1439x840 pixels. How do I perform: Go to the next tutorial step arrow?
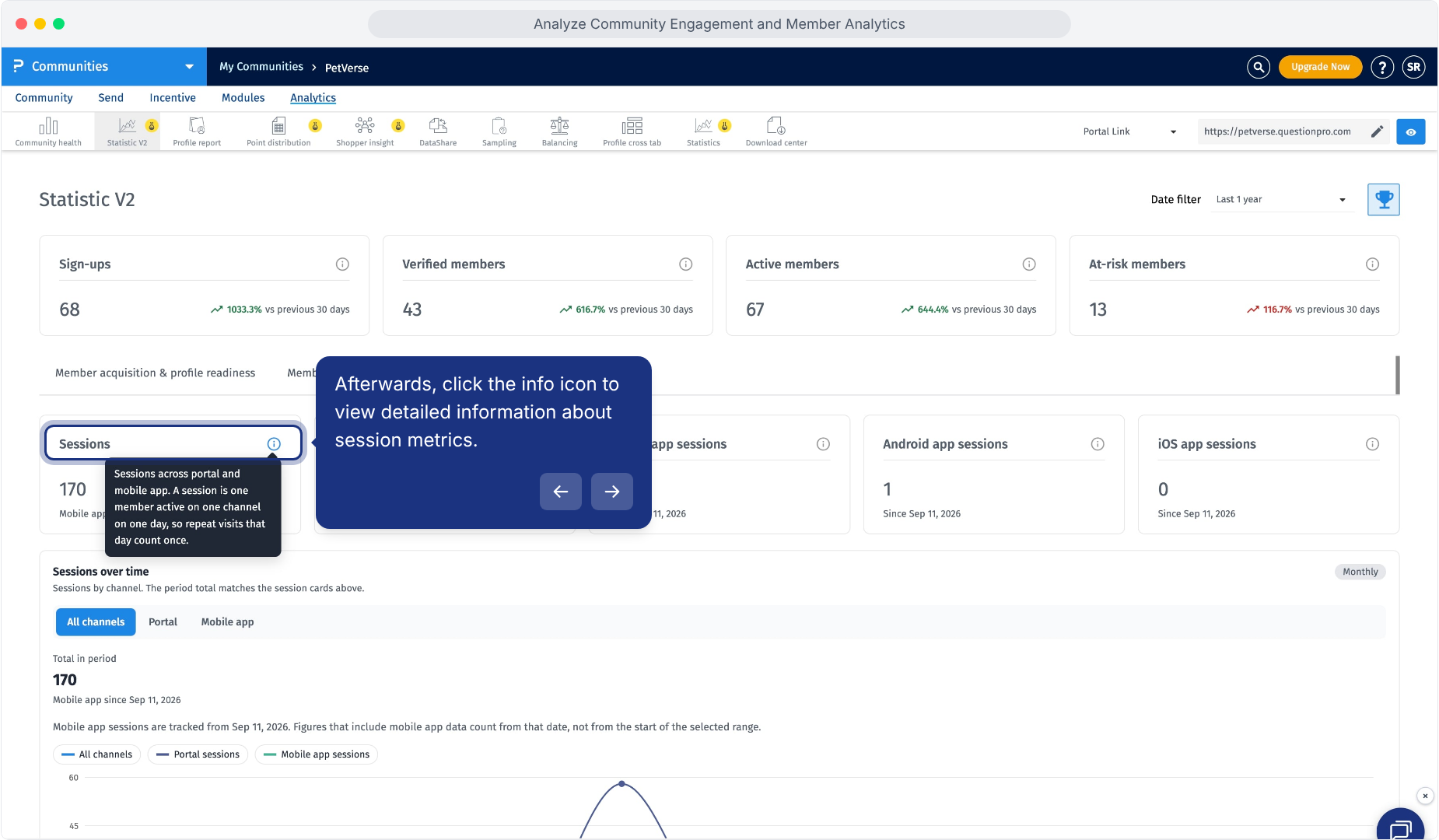(x=612, y=492)
